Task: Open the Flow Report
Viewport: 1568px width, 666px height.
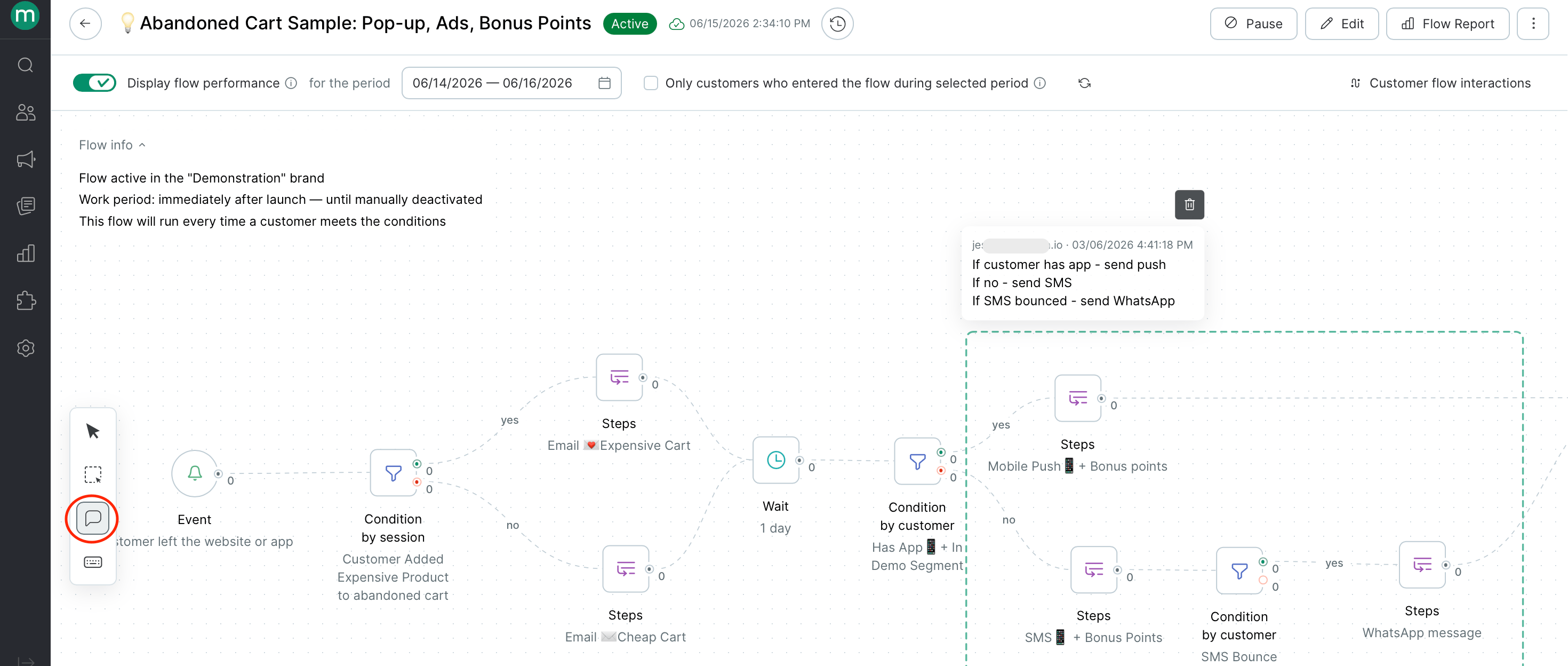Action: [x=1447, y=24]
